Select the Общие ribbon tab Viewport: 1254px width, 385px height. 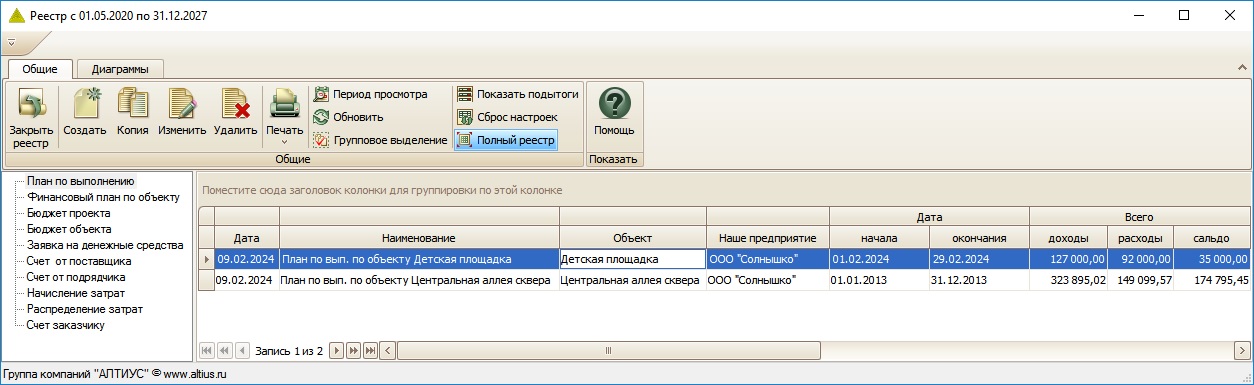40,69
